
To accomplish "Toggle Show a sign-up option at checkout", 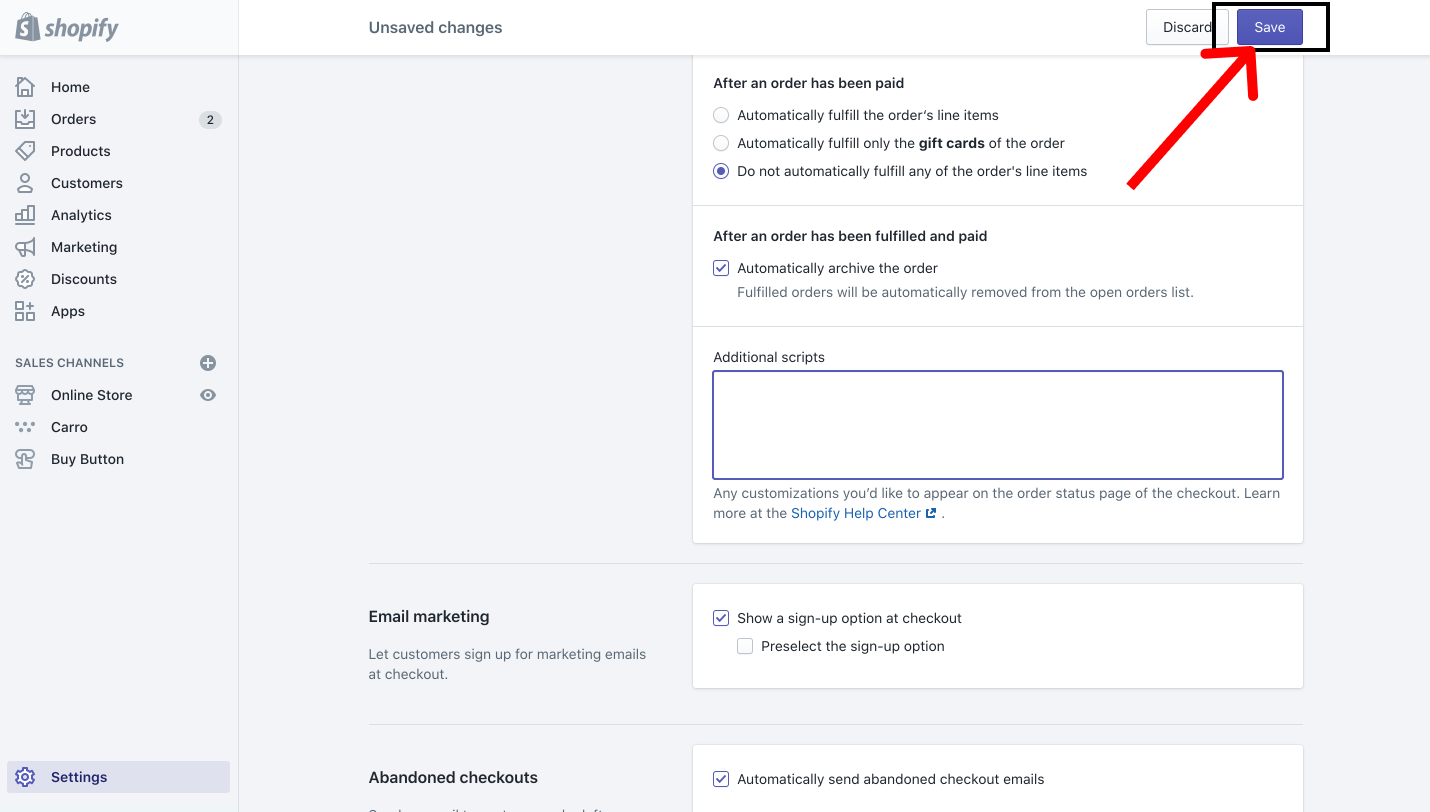I will coord(721,618).
